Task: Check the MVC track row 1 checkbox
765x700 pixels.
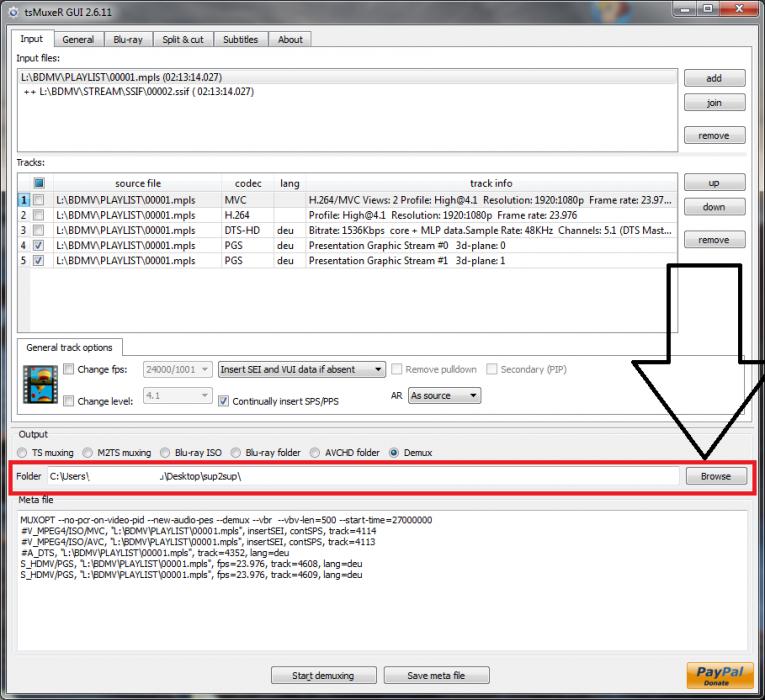Action: pyautogui.click(x=38, y=200)
